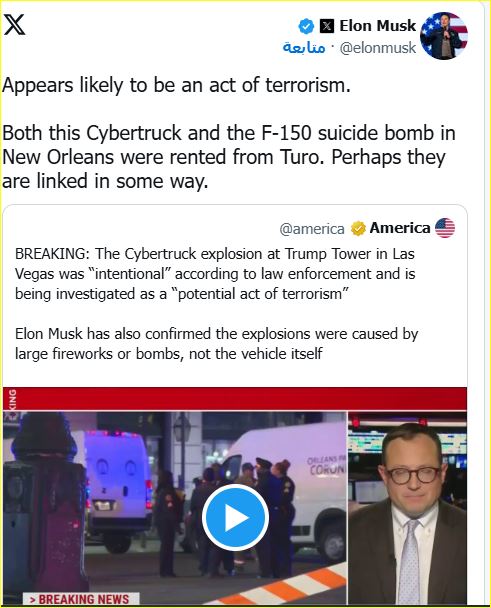Screen dimensions: 491x608
Task: Play the embedded breaking news video
Action: 235,518
